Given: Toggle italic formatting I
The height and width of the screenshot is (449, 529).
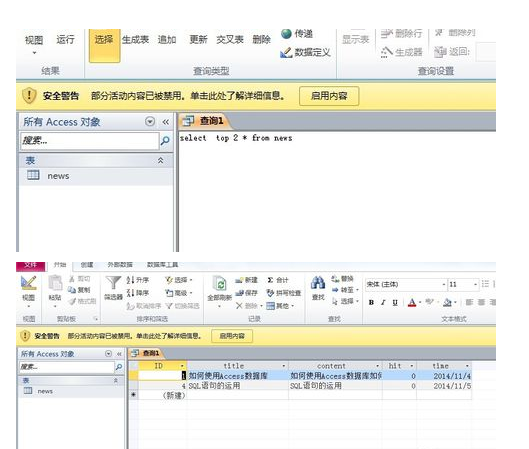Looking at the screenshot, I should click(x=383, y=303).
